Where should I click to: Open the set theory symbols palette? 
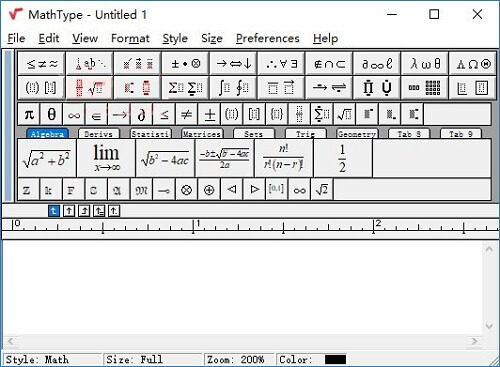(329, 63)
